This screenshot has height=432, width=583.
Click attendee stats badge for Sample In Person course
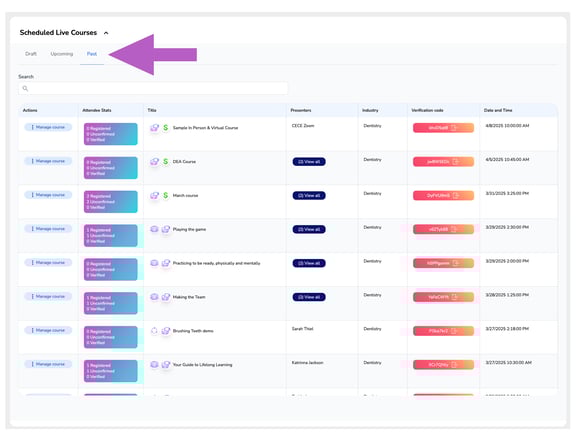(110, 134)
